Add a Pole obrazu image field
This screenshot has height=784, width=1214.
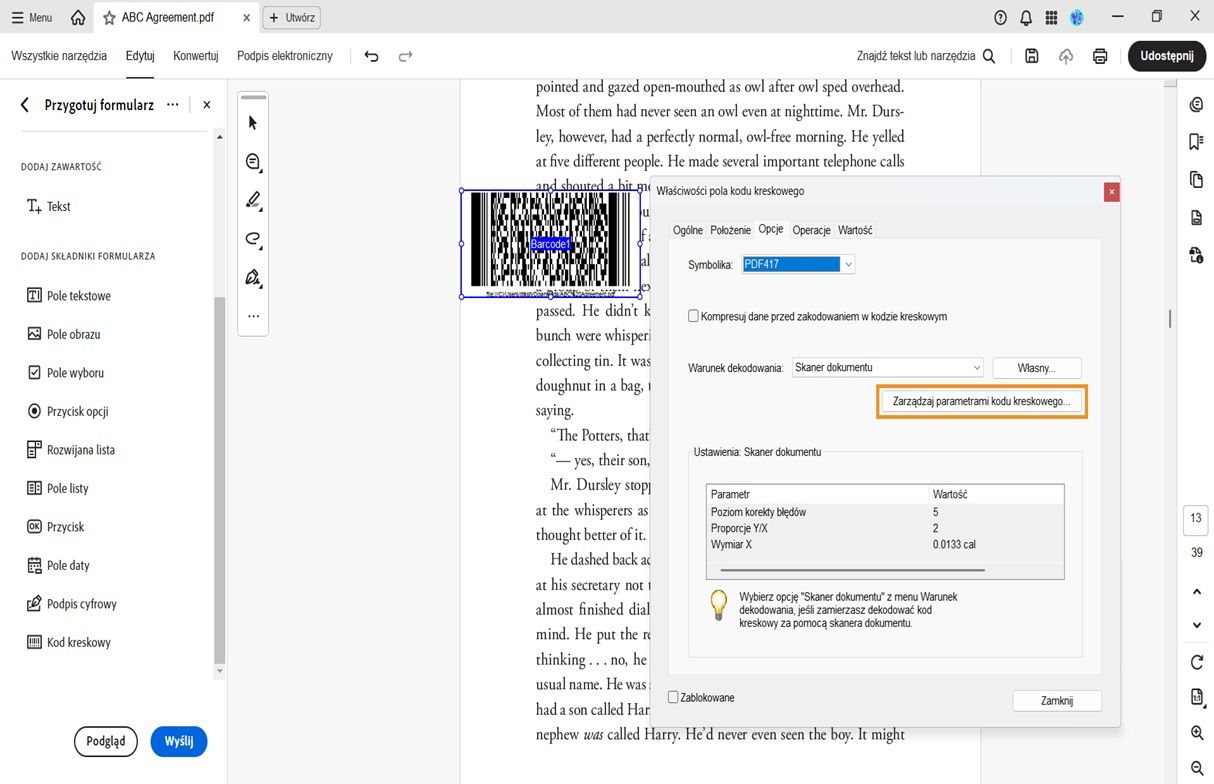(63, 334)
